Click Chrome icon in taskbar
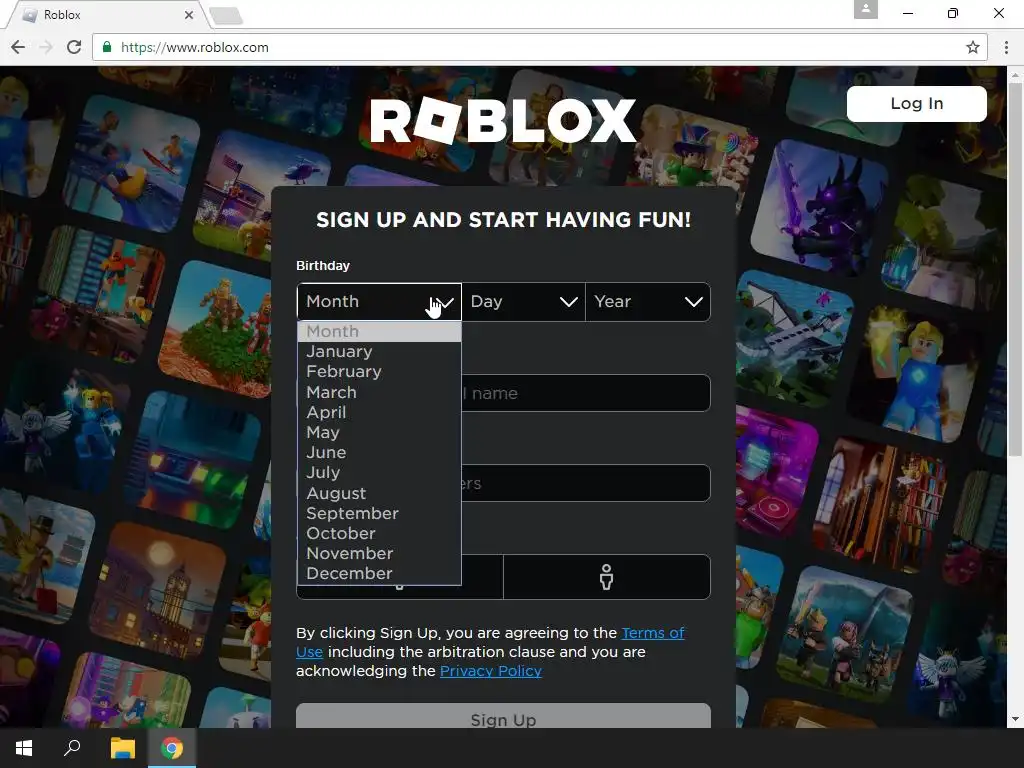 (x=172, y=748)
